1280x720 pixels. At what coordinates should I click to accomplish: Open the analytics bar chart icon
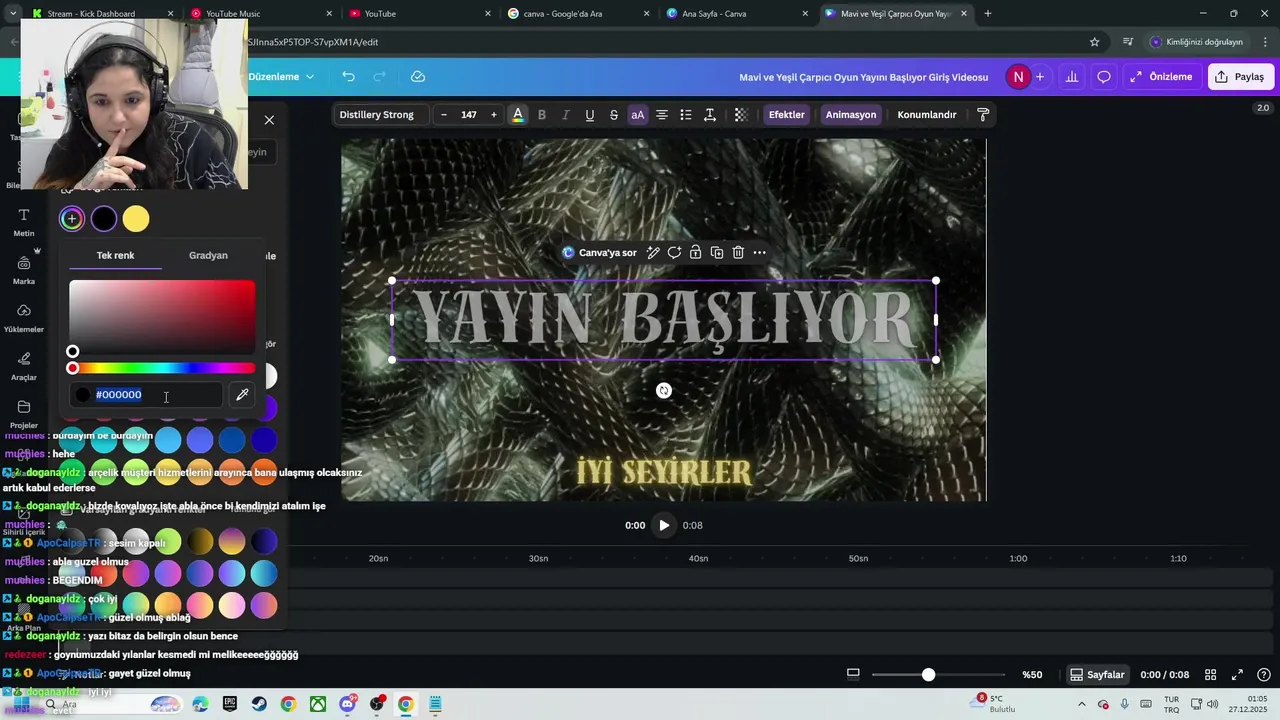[x=1072, y=77]
